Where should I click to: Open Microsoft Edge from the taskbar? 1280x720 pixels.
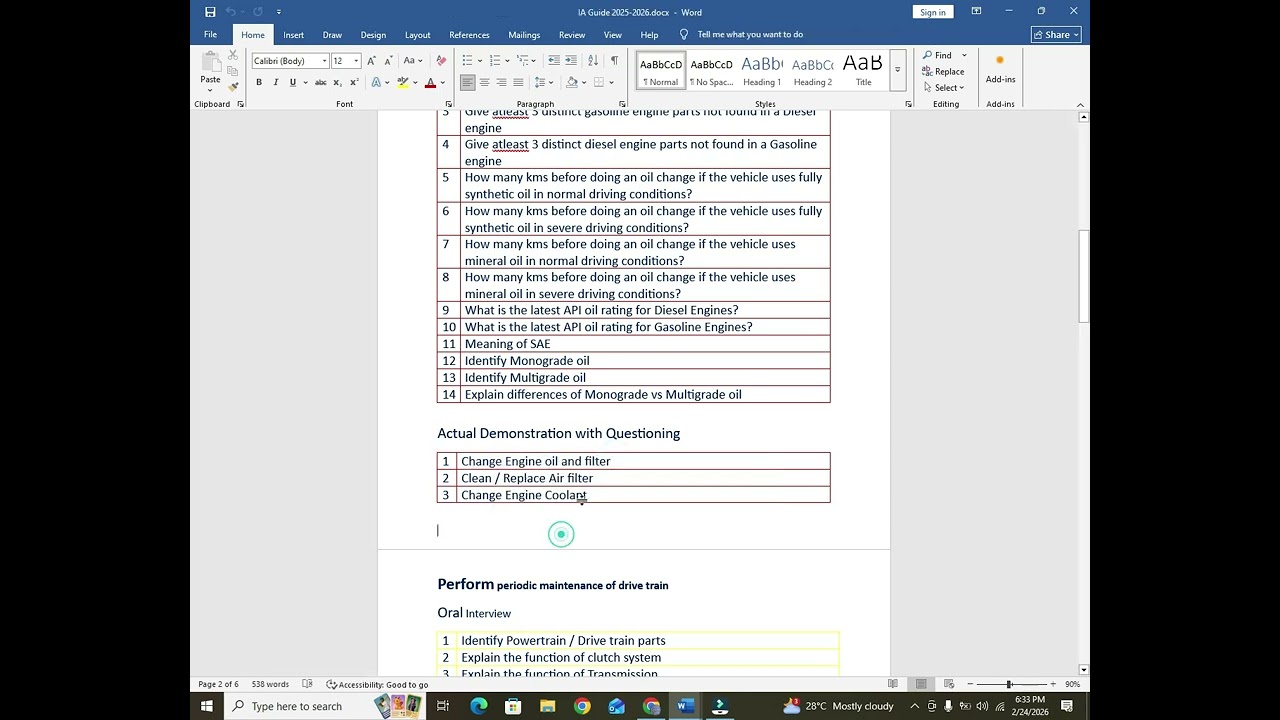pos(479,706)
